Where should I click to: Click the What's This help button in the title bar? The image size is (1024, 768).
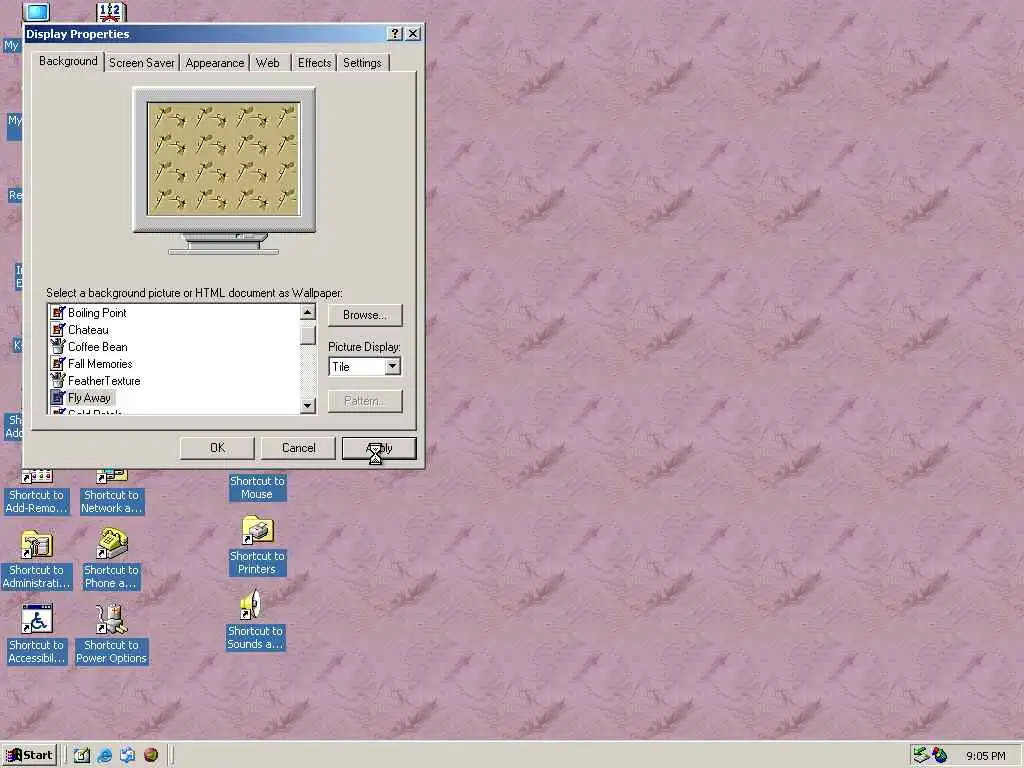pos(394,34)
